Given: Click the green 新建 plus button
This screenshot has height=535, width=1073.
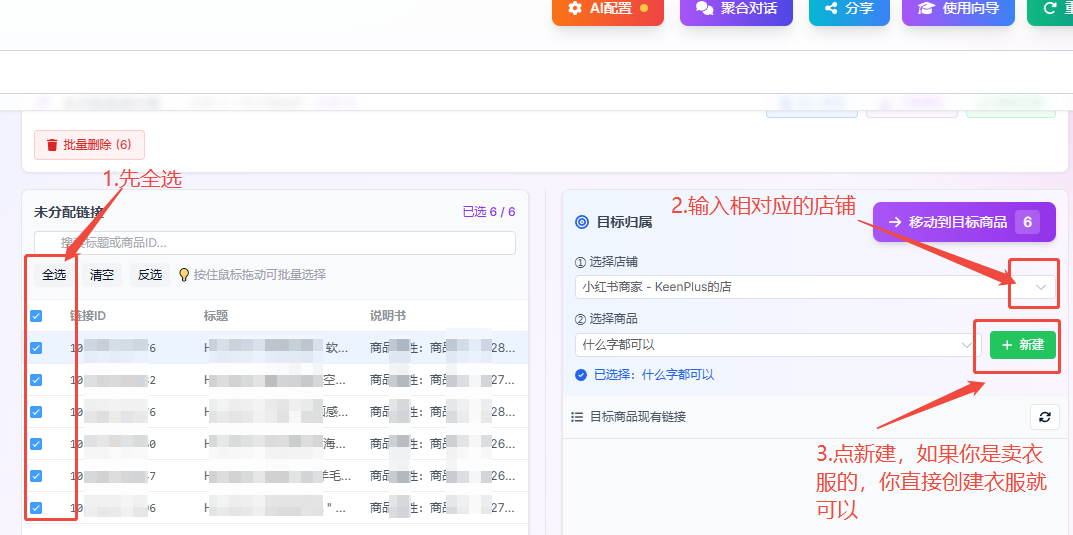Looking at the screenshot, I should click(1022, 344).
